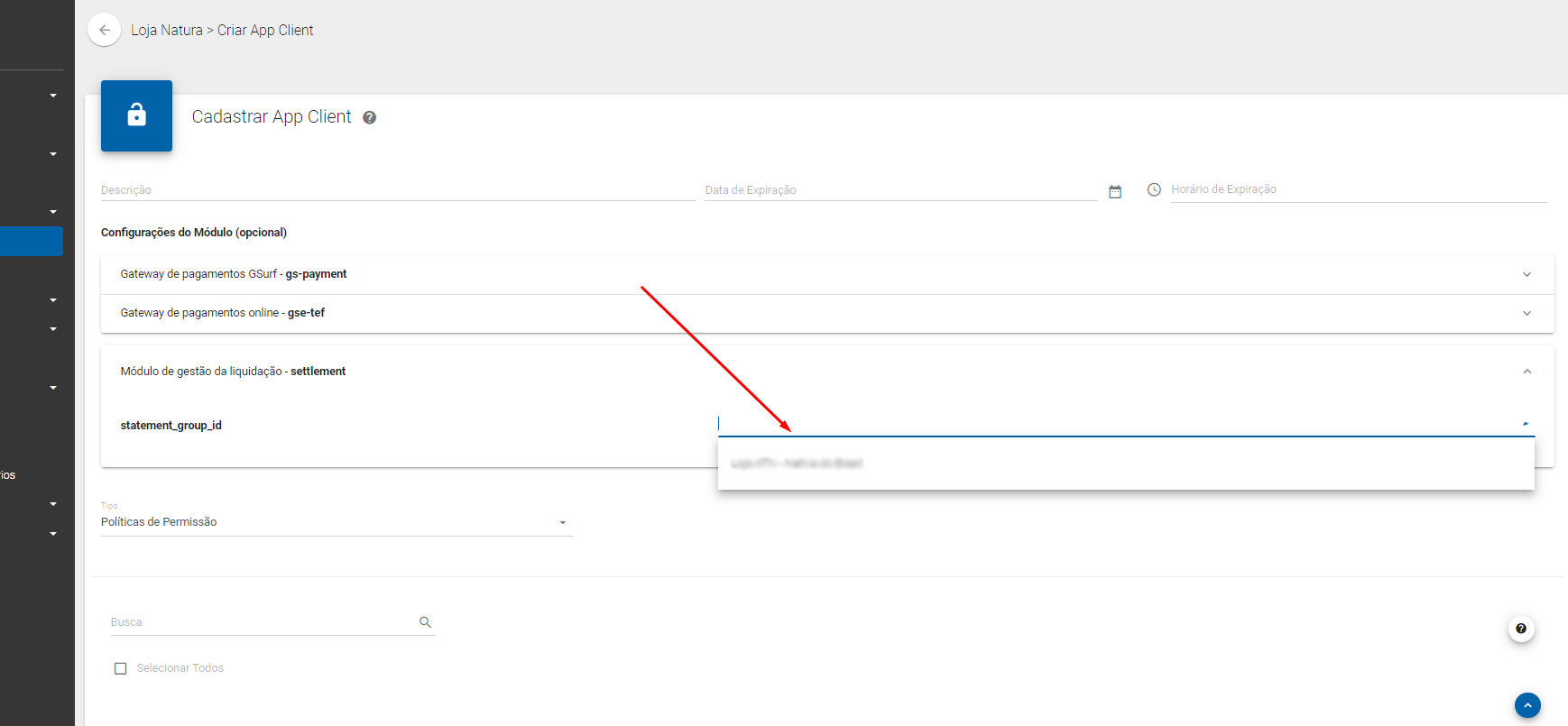Open the Tipo Políticas de Permissão dropdown
Screen dimensions: 1568x726
336,522
